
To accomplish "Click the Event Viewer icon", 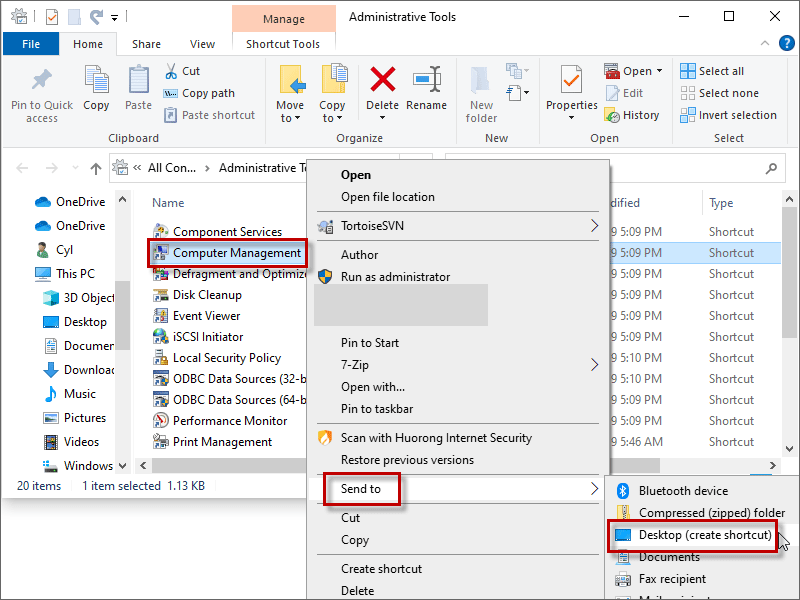I will (161, 316).
